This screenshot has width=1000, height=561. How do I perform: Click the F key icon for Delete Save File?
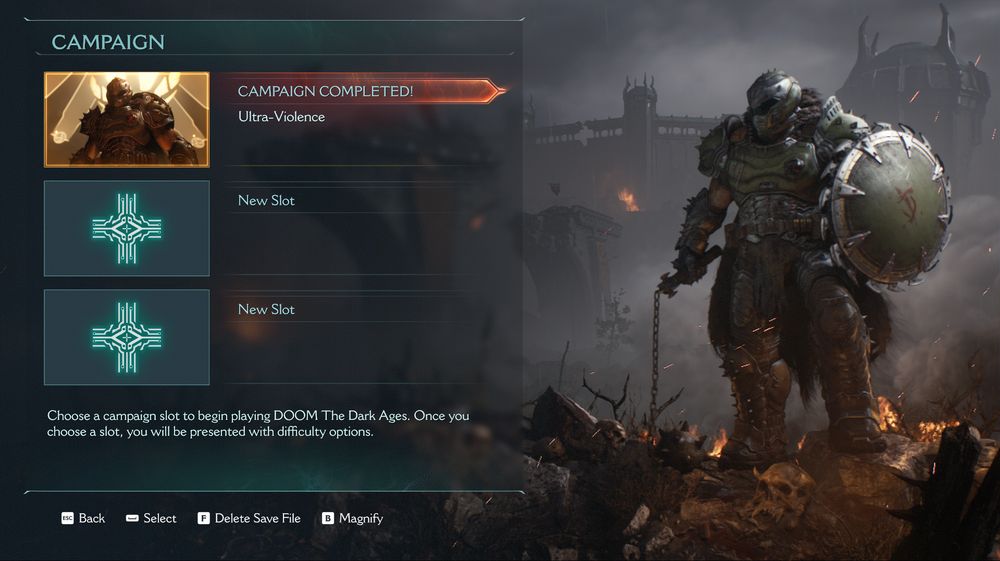pos(203,518)
